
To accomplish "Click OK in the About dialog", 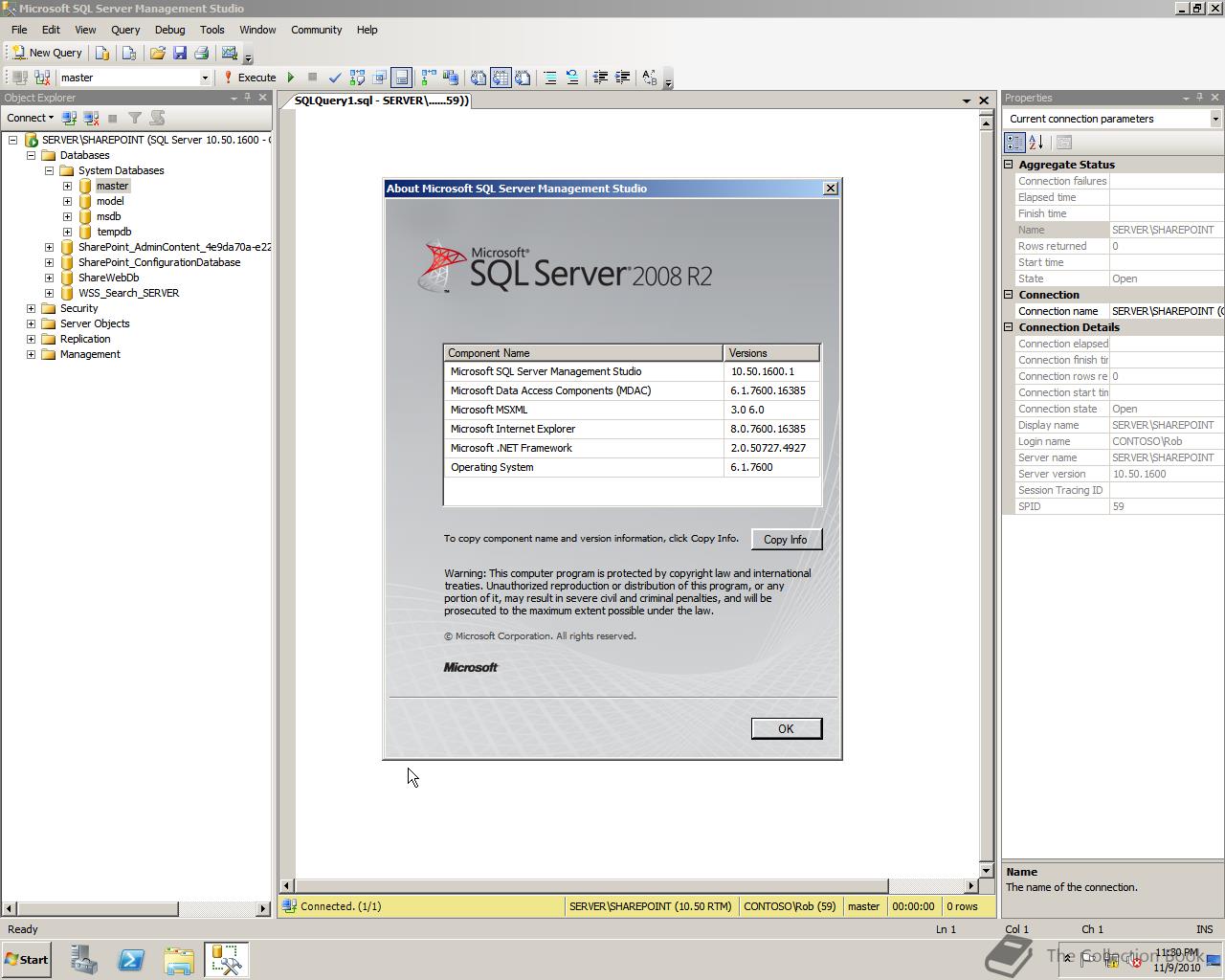I will (786, 729).
